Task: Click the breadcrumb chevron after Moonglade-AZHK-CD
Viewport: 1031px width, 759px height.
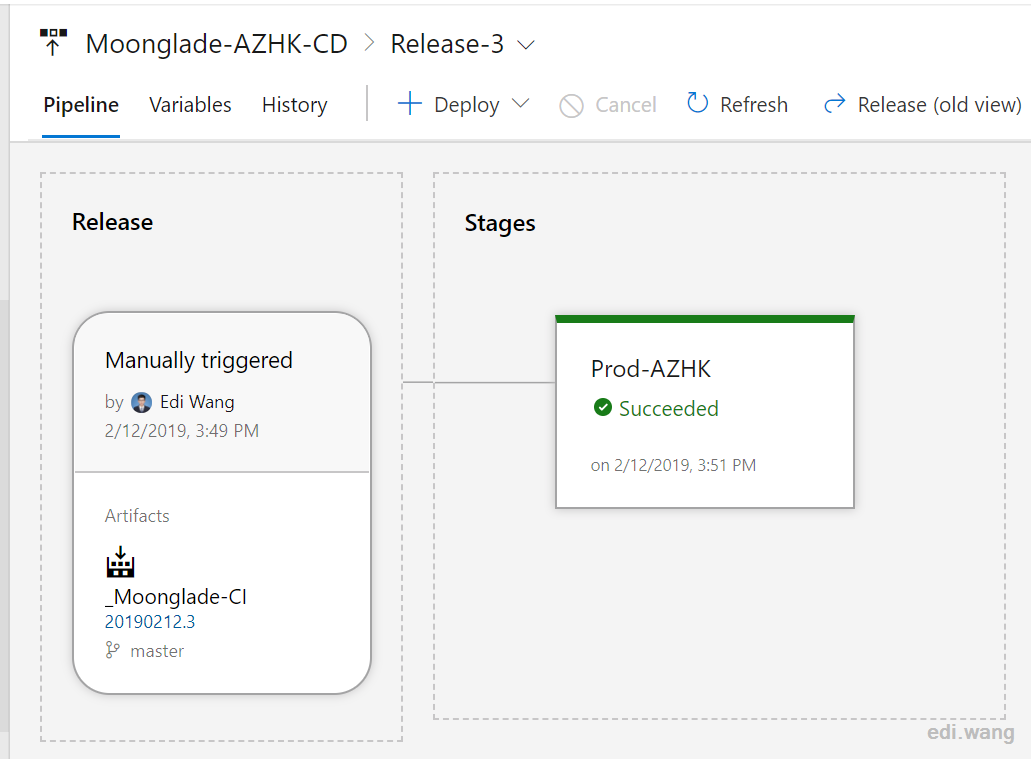Action: (370, 43)
